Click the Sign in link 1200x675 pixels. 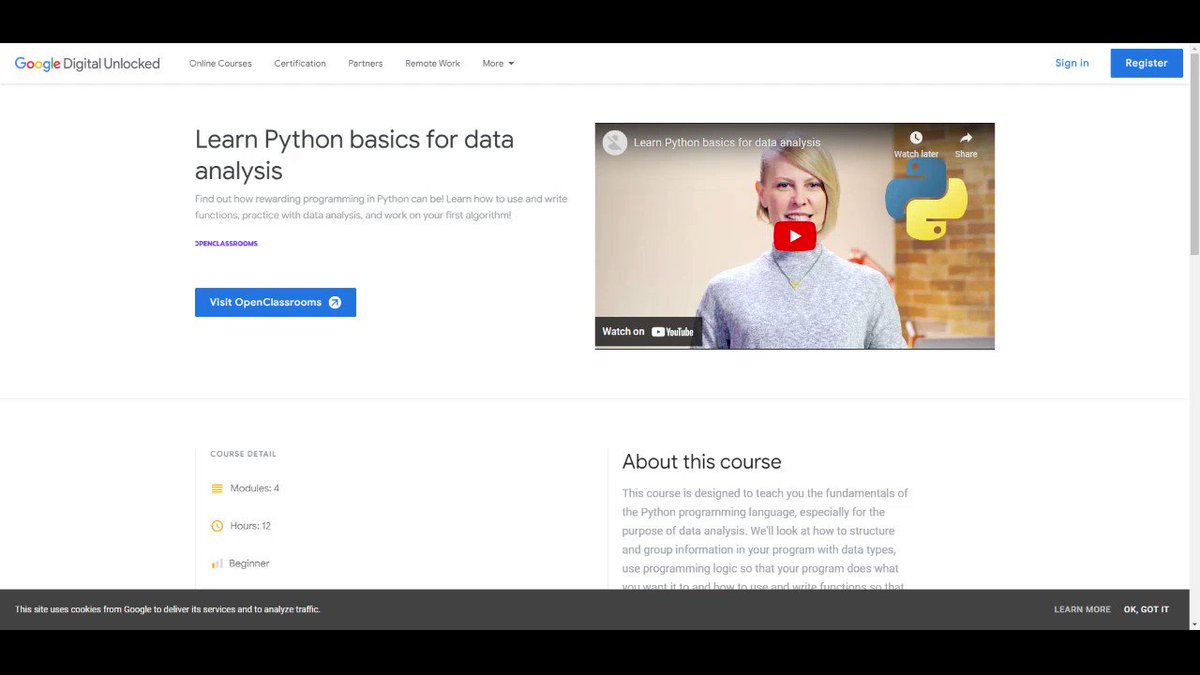click(x=1072, y=63)
